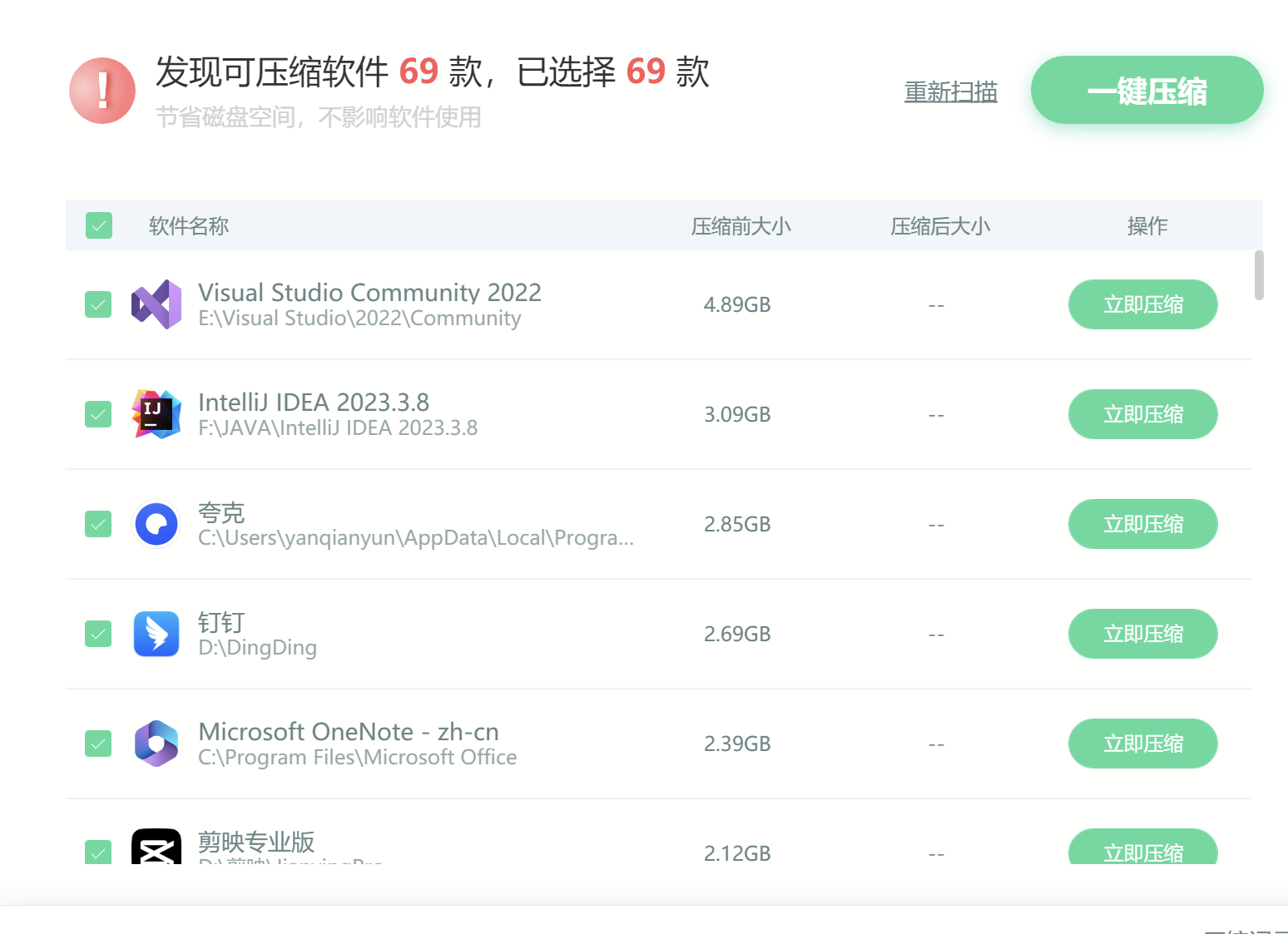Image resolution: width=1288 pixels, height=934 pixels.
Task: Click the E:\Visual Studio\2022\Community path
Action: pyautogui.click(x=359, y=319)
